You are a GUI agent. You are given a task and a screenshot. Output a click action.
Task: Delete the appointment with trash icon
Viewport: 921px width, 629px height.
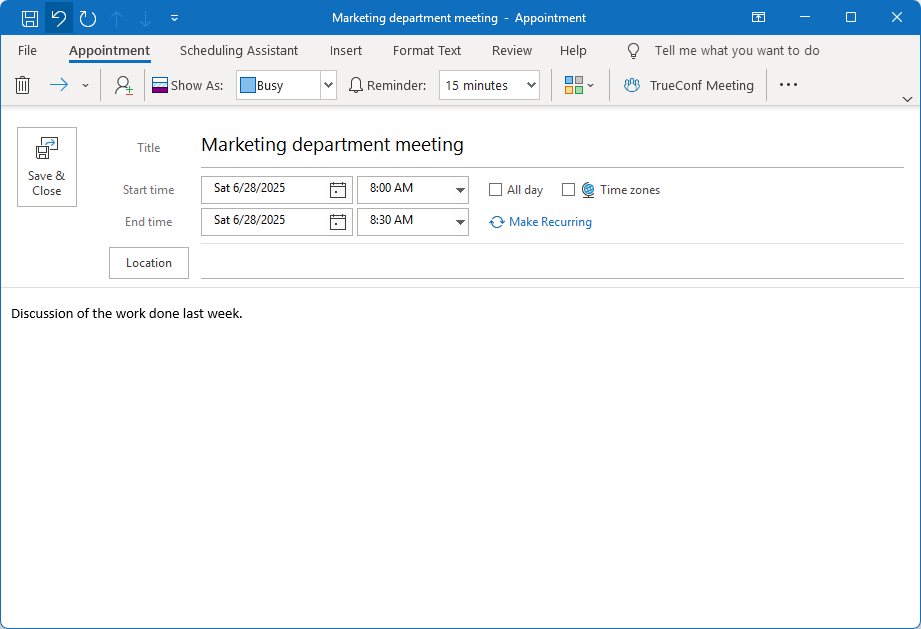click(x=22, y=85)
